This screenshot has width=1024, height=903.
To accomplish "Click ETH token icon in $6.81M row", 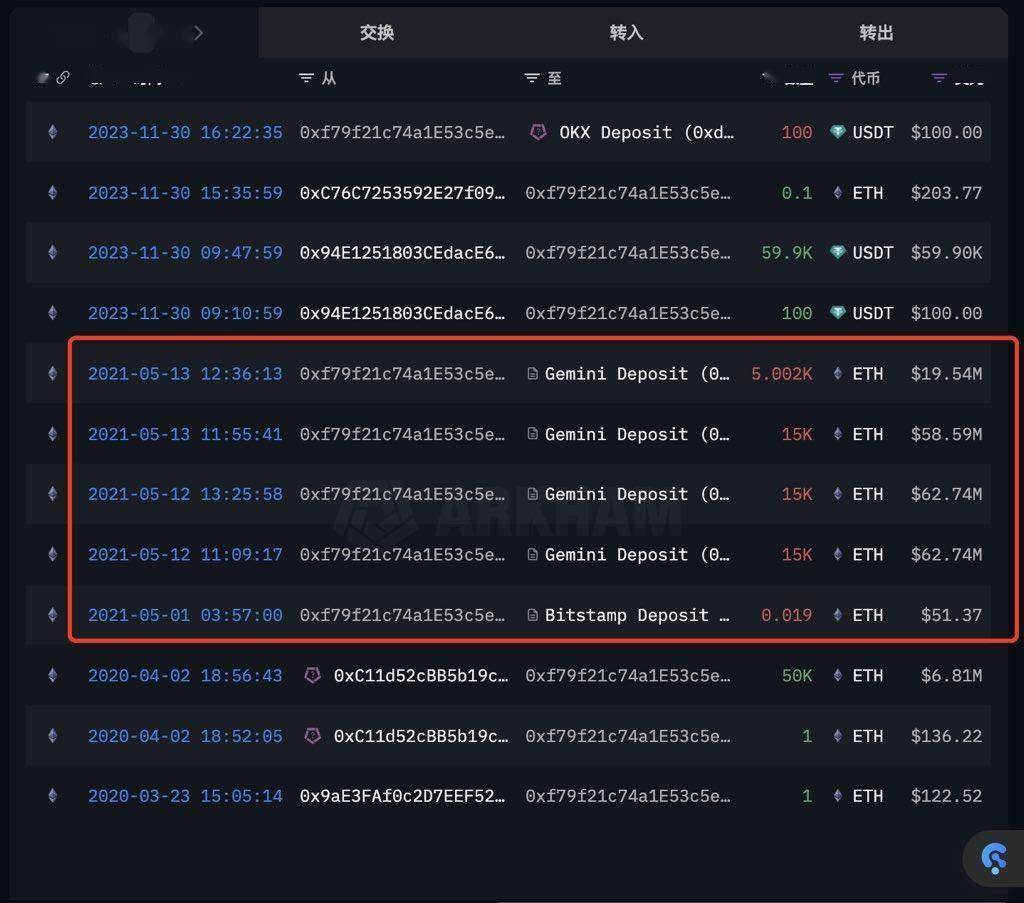I will (x=837, y=675).
